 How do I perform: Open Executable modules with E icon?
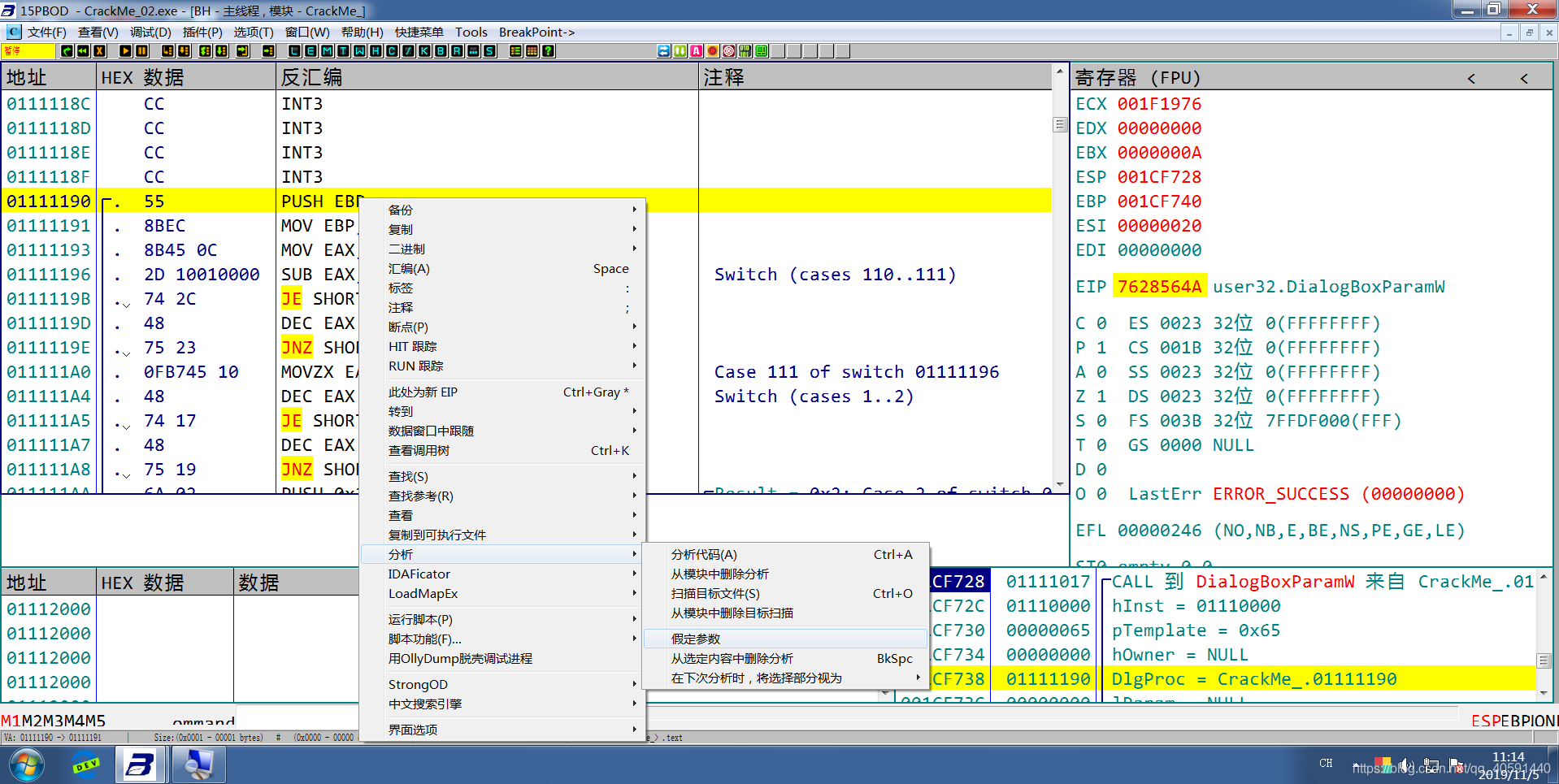(x=310, y=50)
